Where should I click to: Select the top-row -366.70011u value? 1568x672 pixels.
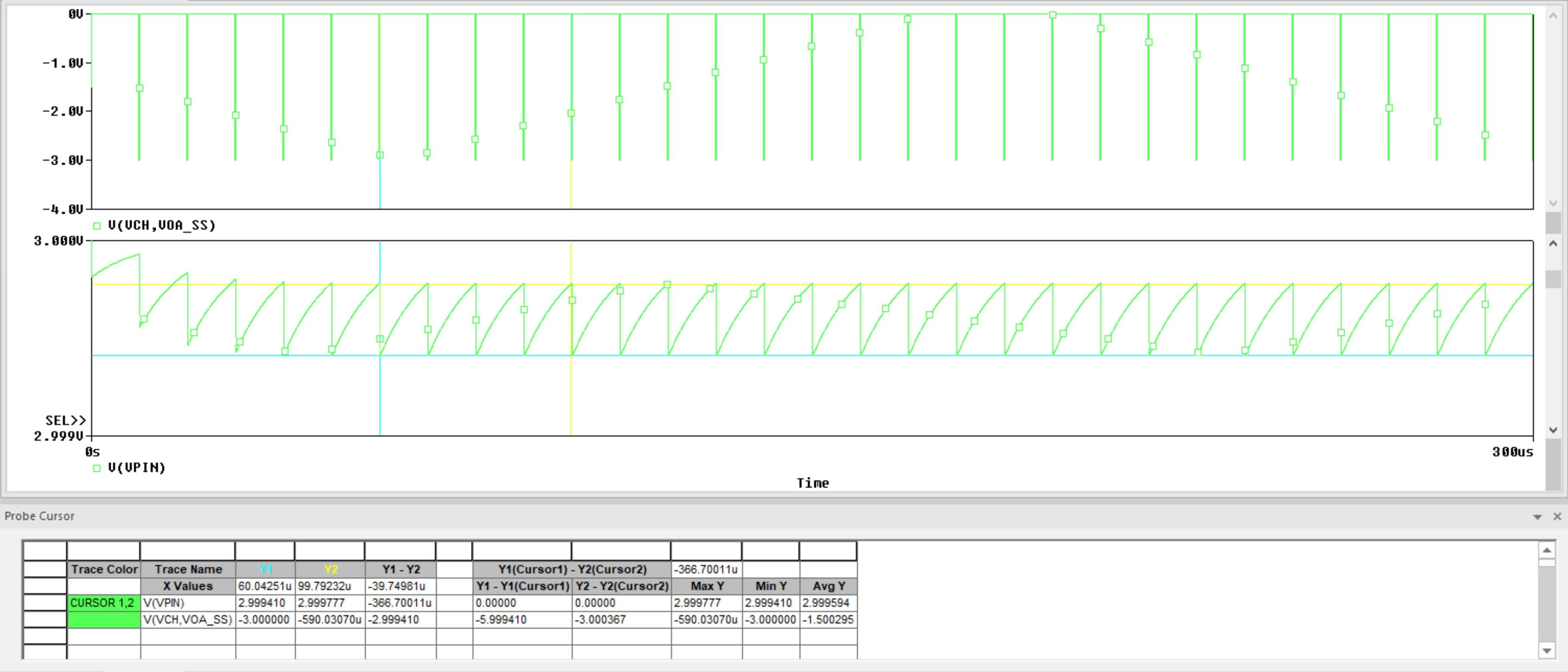coord(707,569)
